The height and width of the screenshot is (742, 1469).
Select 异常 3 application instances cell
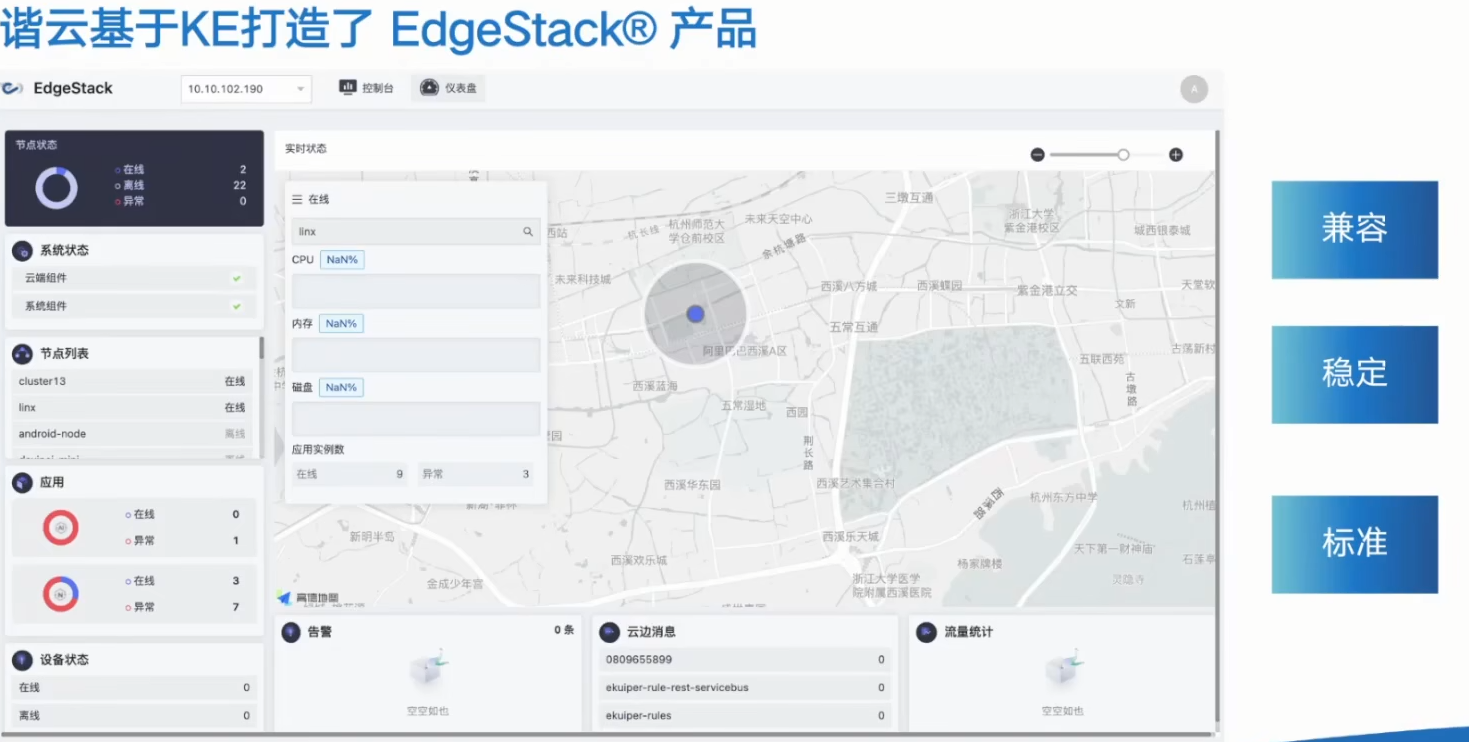click(x=476, y=474)
